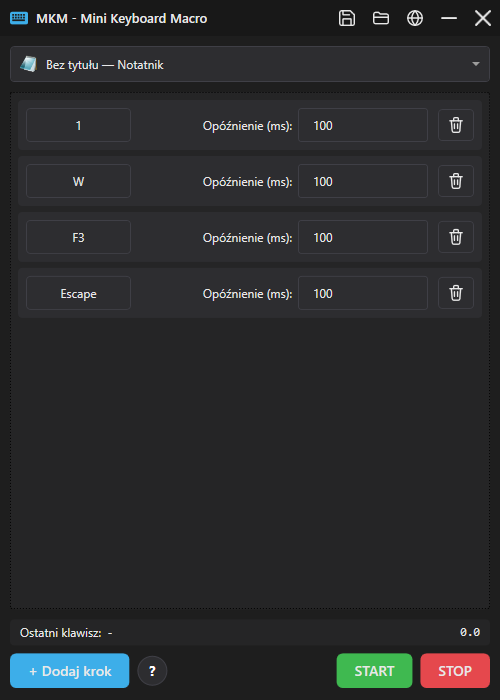Screen dimensions: 500x700
Task: Change the key field showing W
Action: pos(79,181)
